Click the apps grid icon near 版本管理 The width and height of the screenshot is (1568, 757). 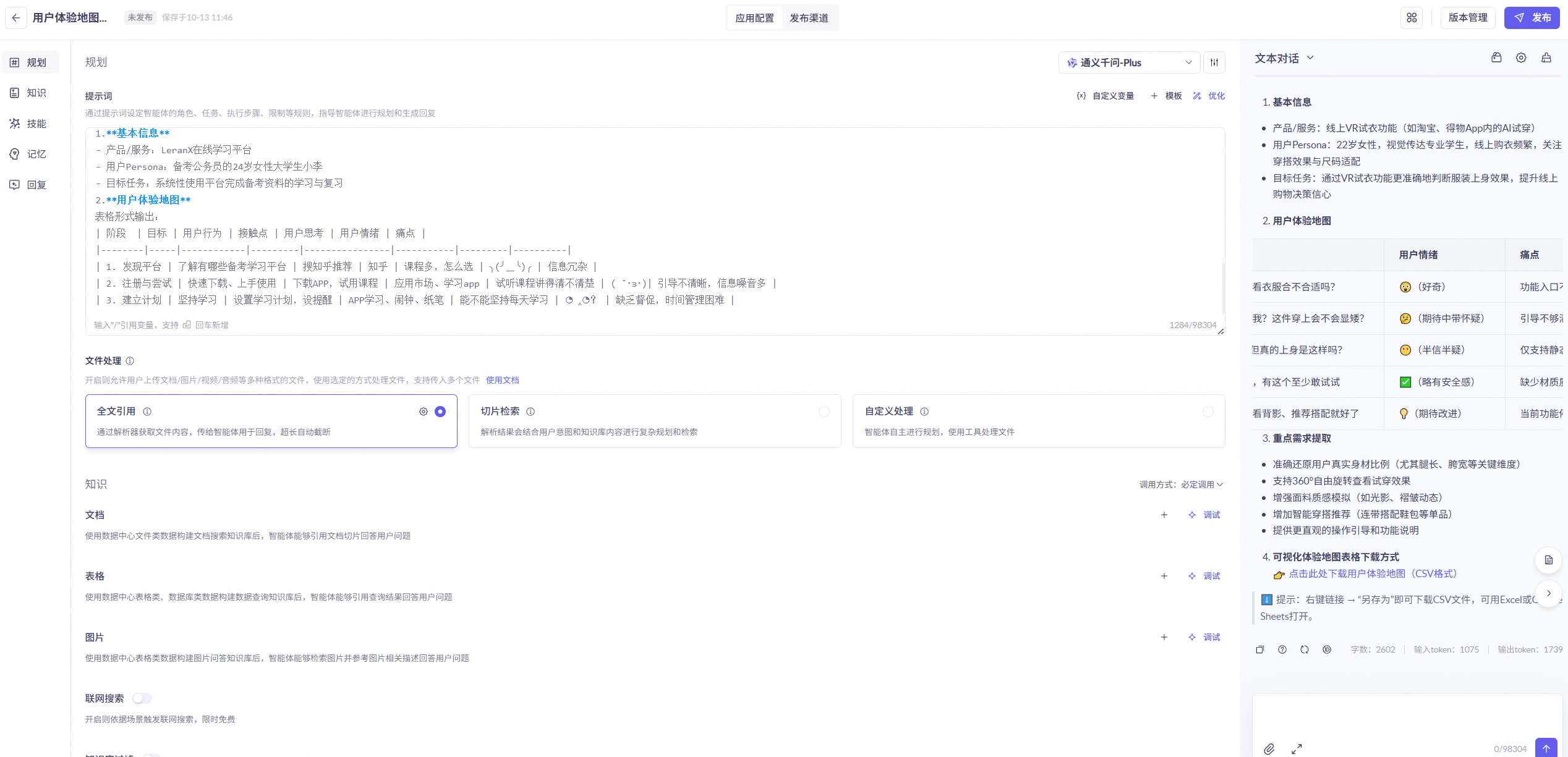click(1412, 18)
